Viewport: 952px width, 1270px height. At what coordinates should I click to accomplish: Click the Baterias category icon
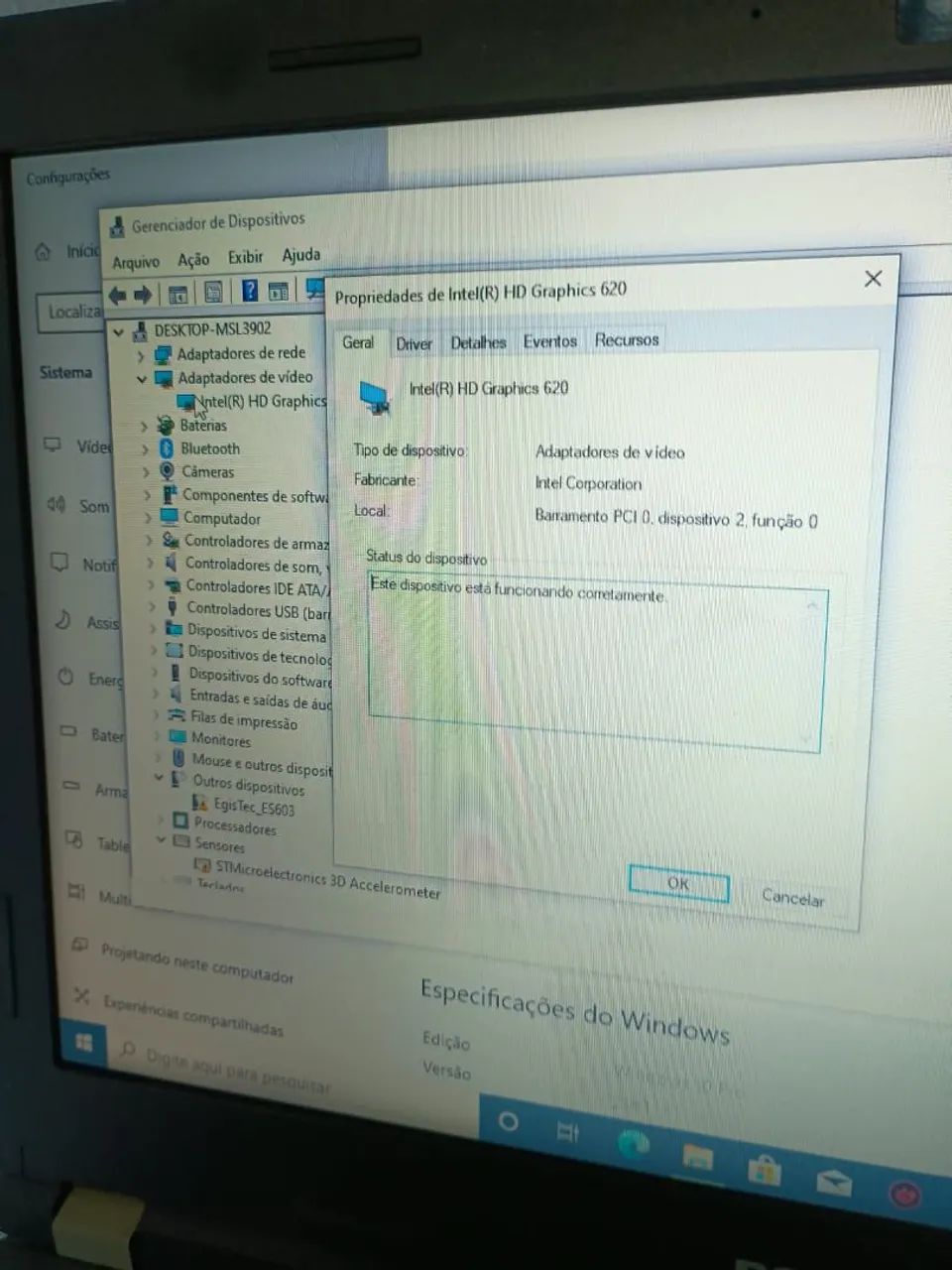tap(167, 426)
